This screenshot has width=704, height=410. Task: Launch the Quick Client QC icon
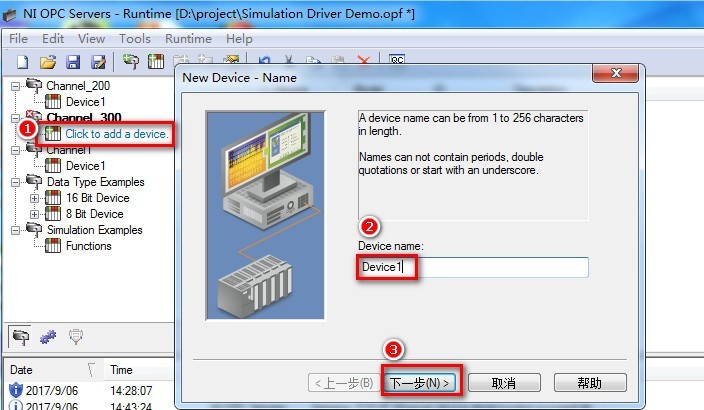coord(397,59)
